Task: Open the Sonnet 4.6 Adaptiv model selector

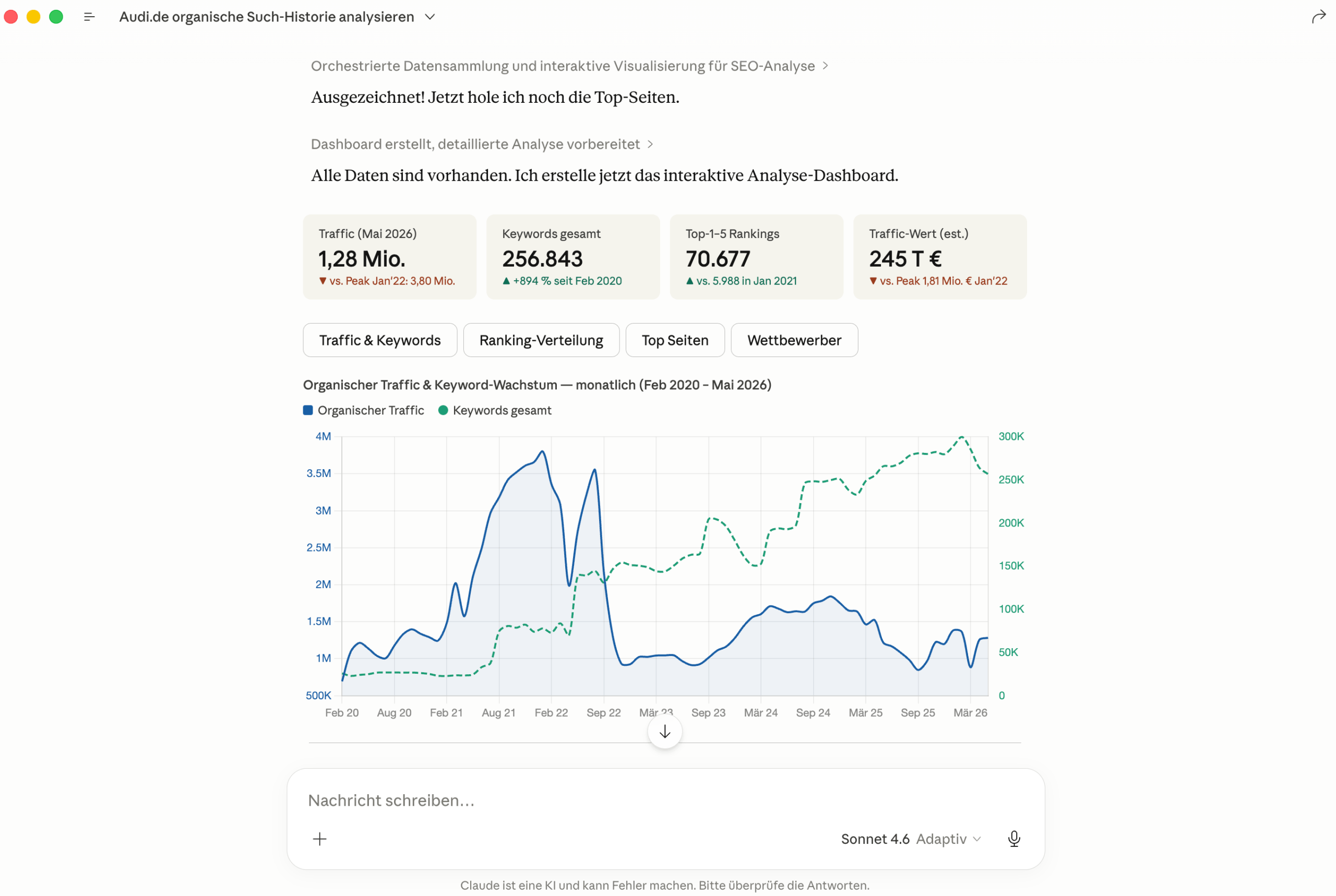Action: point(911,838)
